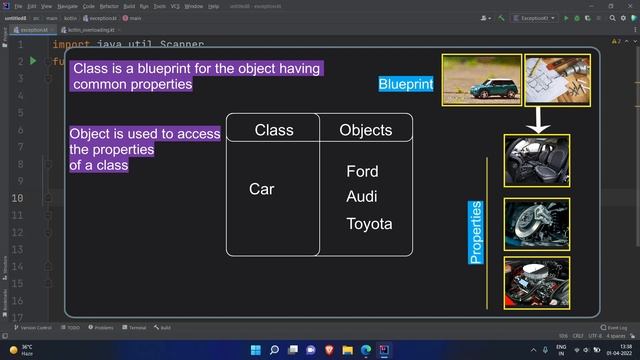Open the Problems tool window
Viewport: 640px width, 360px height.
(x=101, y=327)
